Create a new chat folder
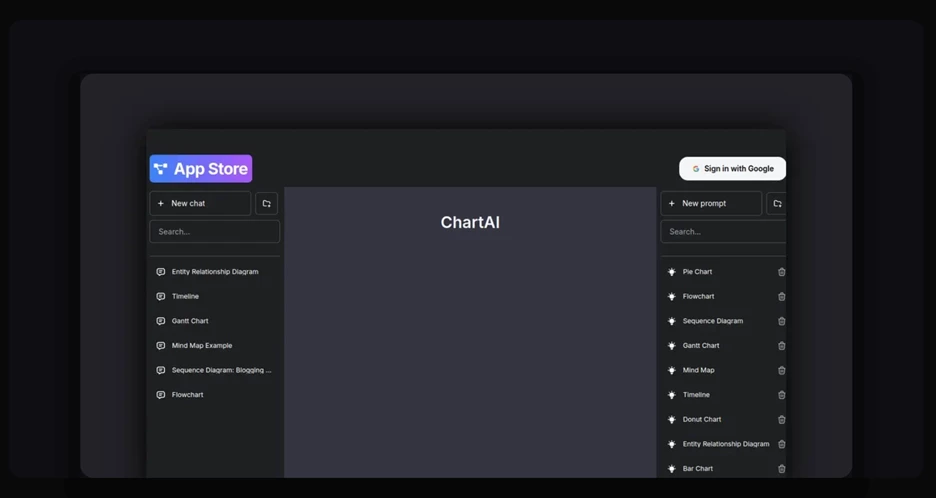 [x=267, y=204]
